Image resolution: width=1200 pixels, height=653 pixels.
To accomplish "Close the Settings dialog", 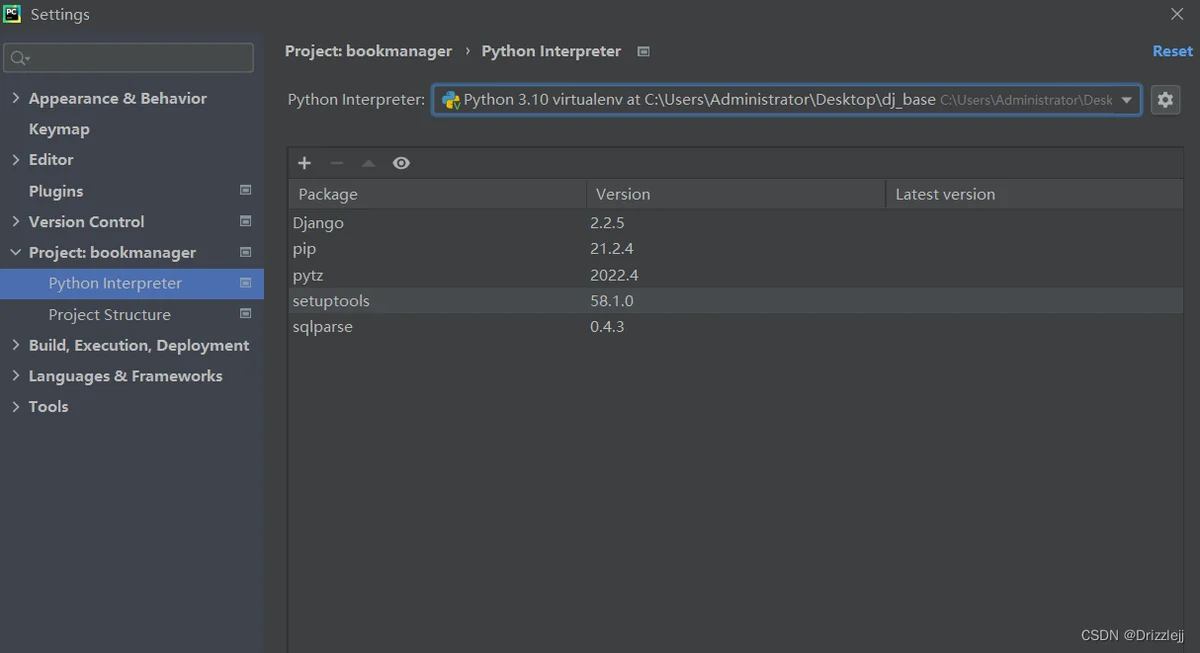I will [1177, 14].
